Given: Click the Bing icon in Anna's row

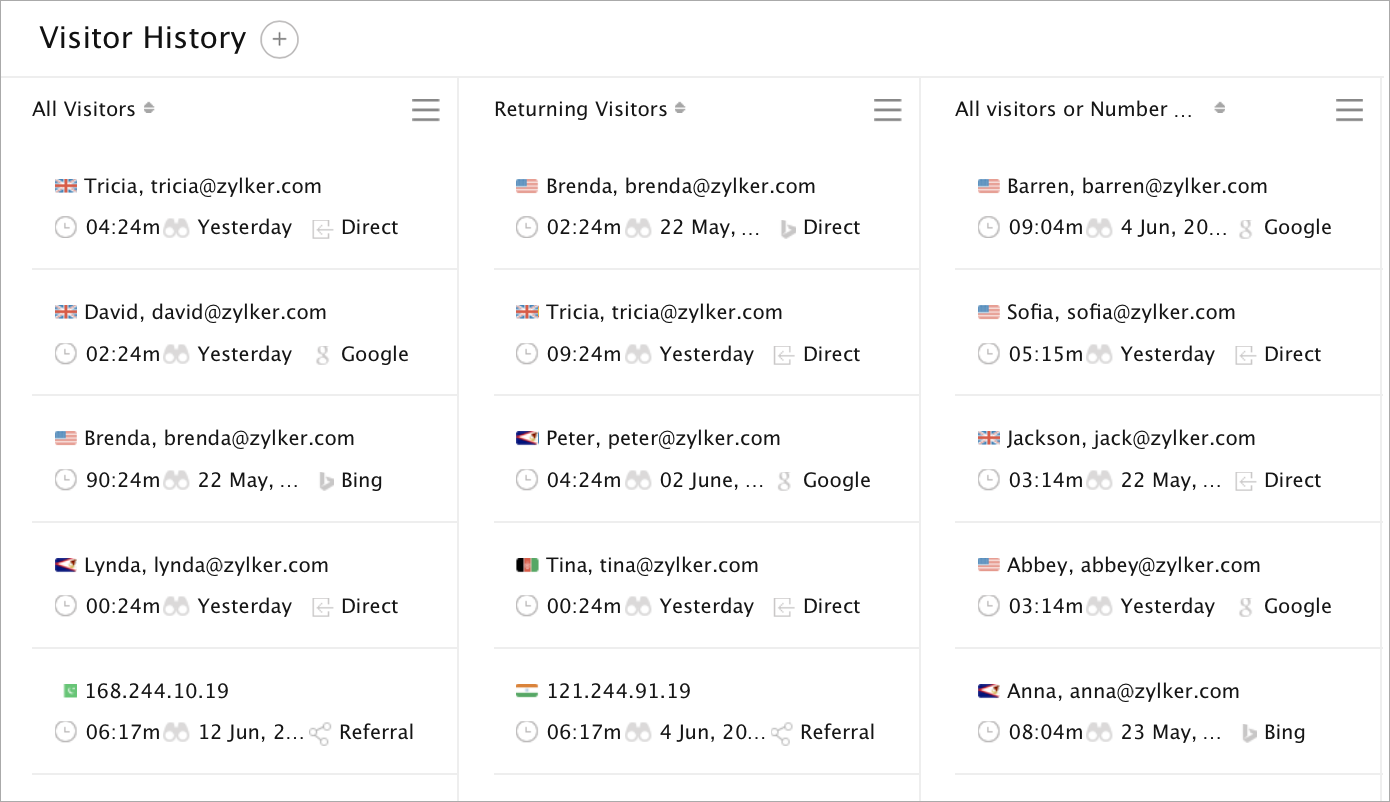Looking at the screenshot, I should (x=1248, y=733).
